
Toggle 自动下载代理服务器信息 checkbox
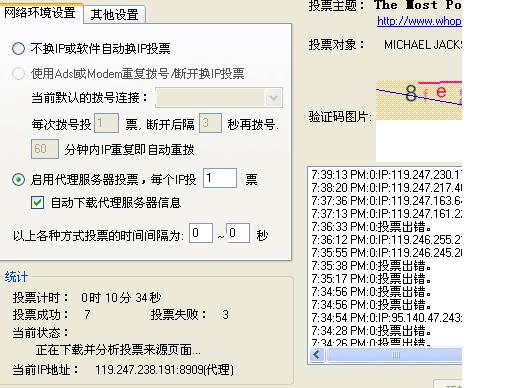pyautogui.click(x=37, y=202)
